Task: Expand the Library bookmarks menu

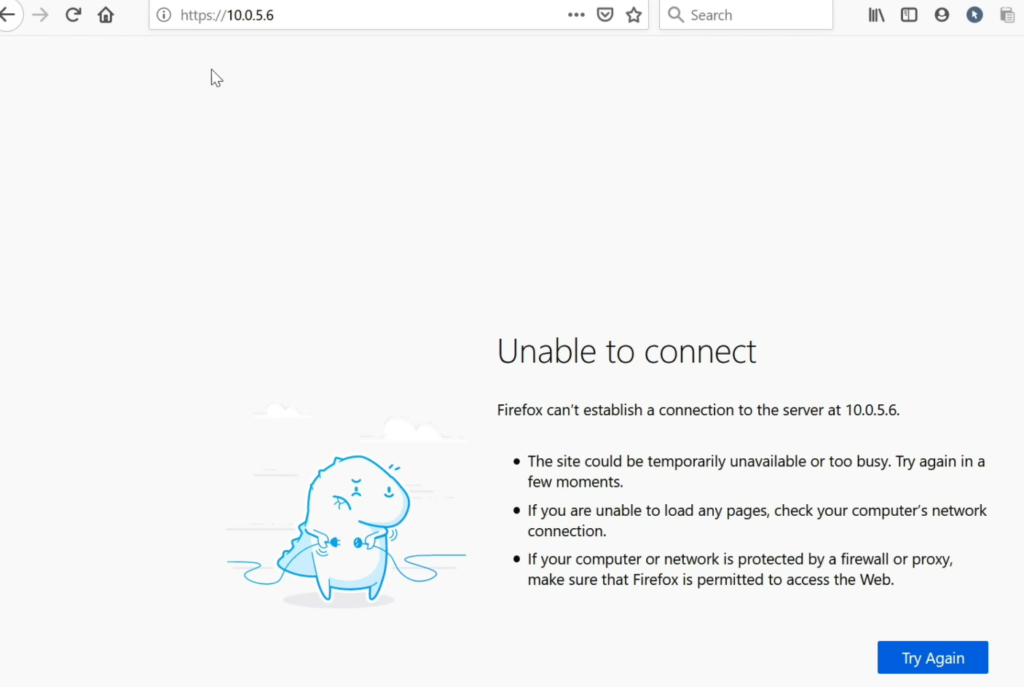Action: tap(876, 15)
